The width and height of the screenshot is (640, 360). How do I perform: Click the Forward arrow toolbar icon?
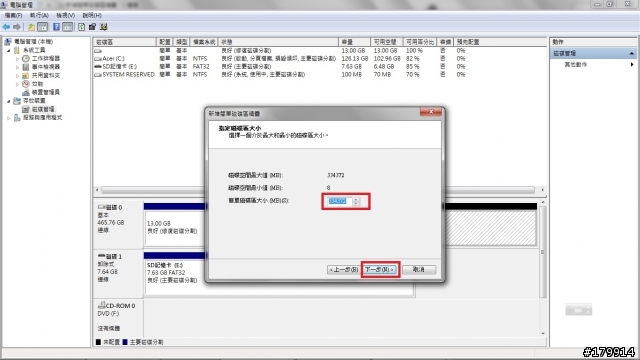[17, 27]
